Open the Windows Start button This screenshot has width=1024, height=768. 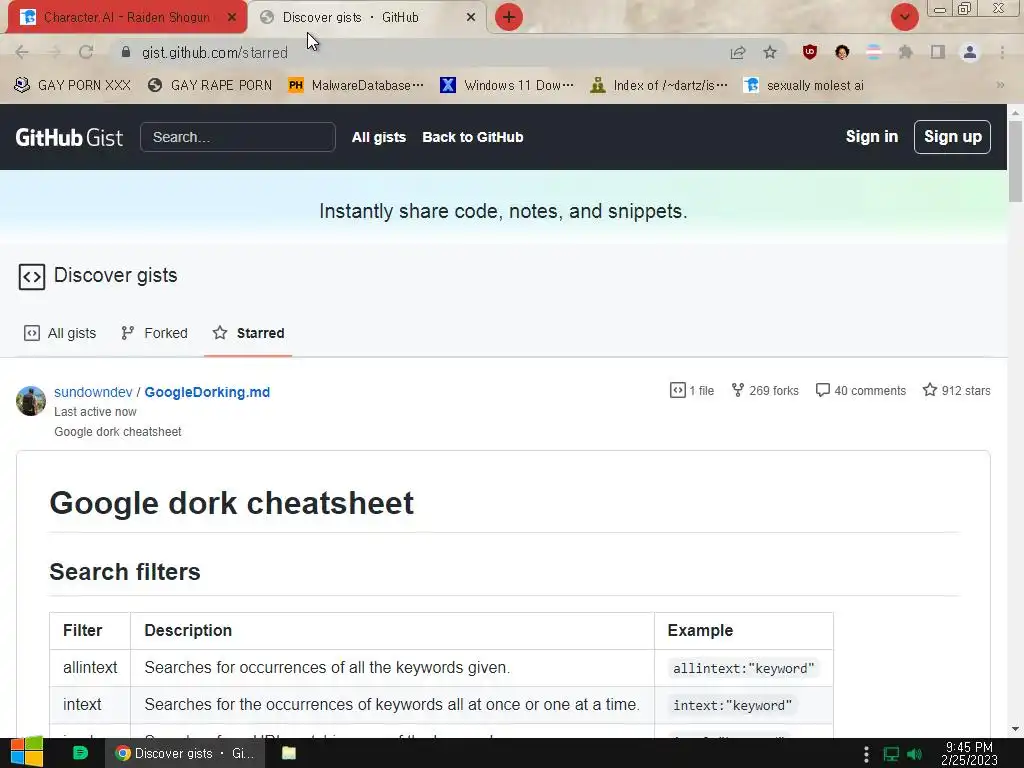coord(26,753)
